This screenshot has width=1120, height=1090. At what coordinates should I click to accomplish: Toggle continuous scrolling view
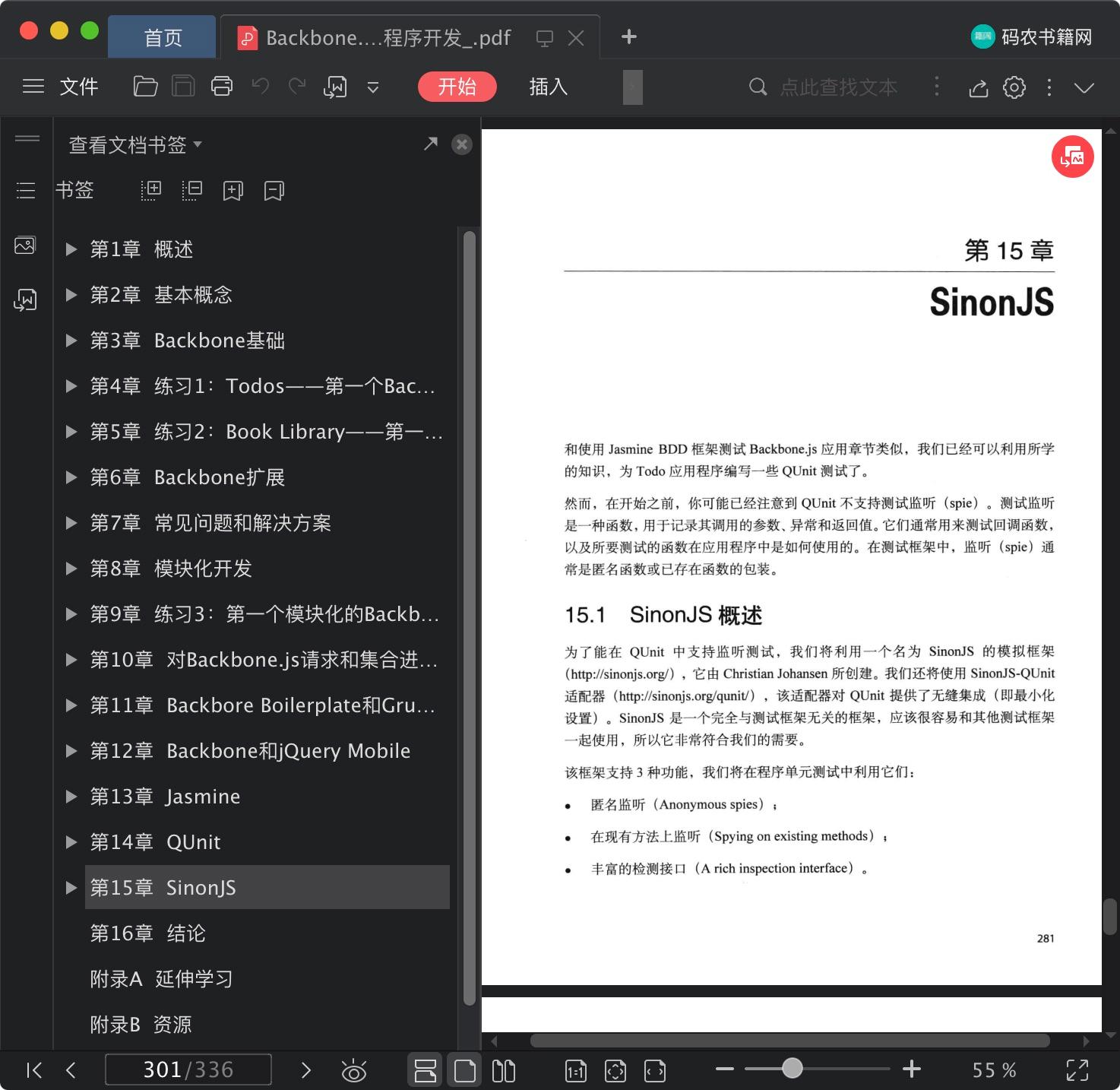pos(426,1070)
